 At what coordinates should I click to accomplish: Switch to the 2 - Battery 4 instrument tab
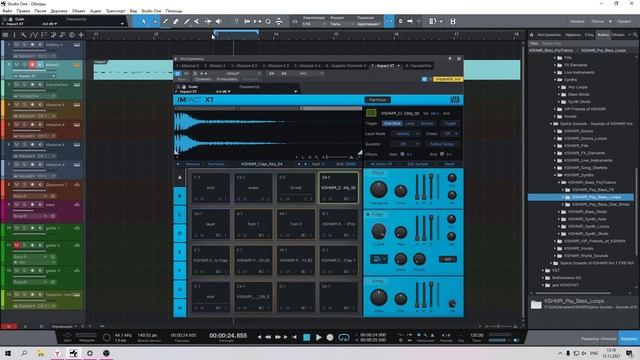215,66
